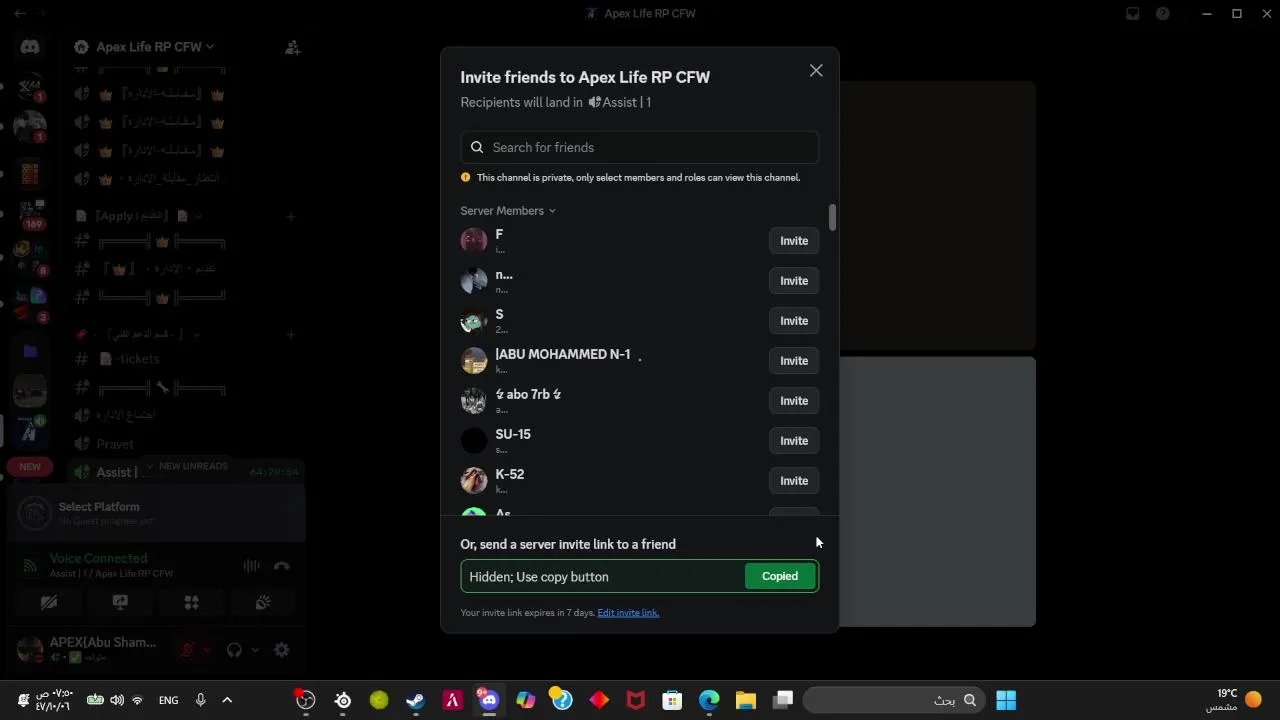This screenshot has width=1280, height=720.
Task: Click K-52's profile picture
Action: (x=474, y=480)
